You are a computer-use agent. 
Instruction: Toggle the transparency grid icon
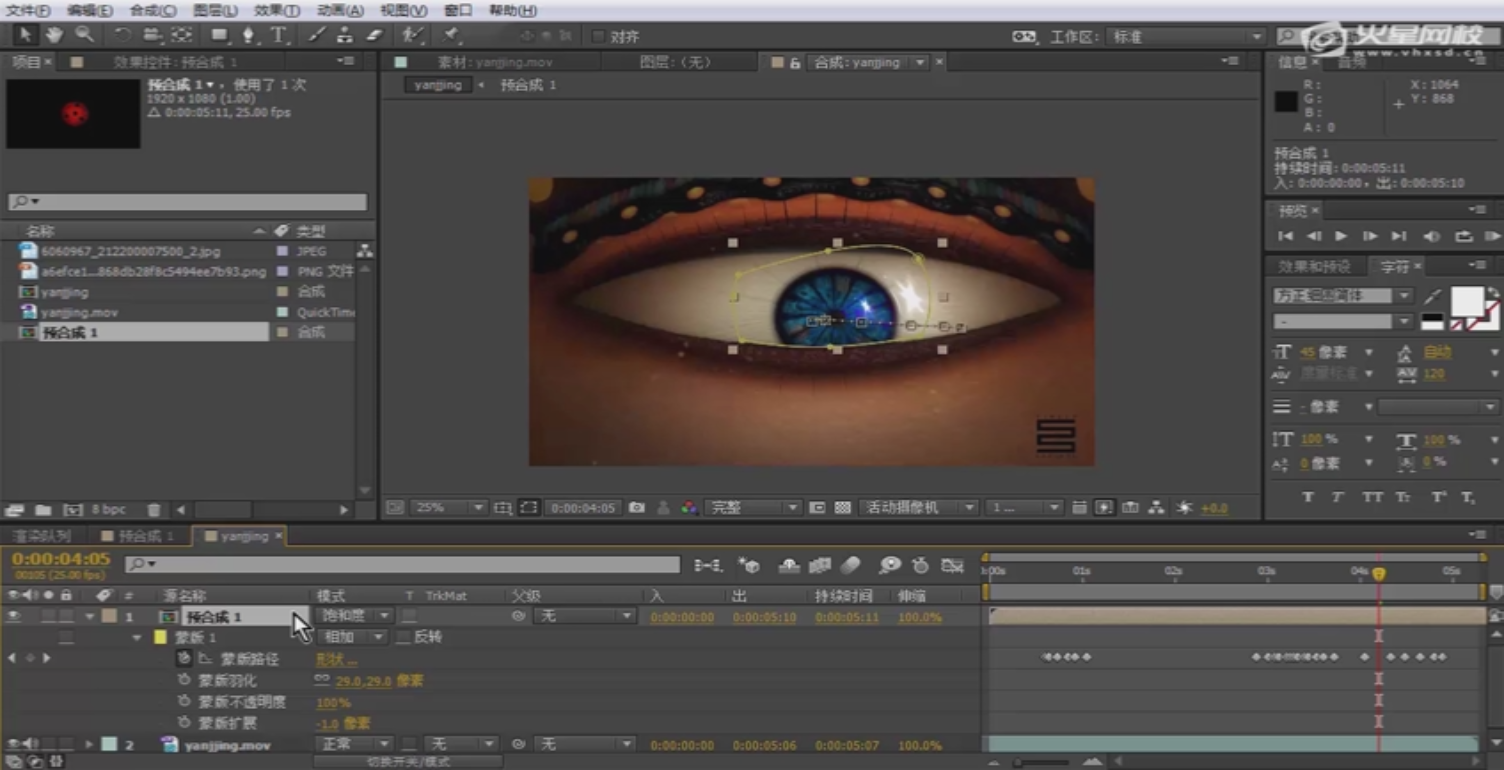point(842,508)
